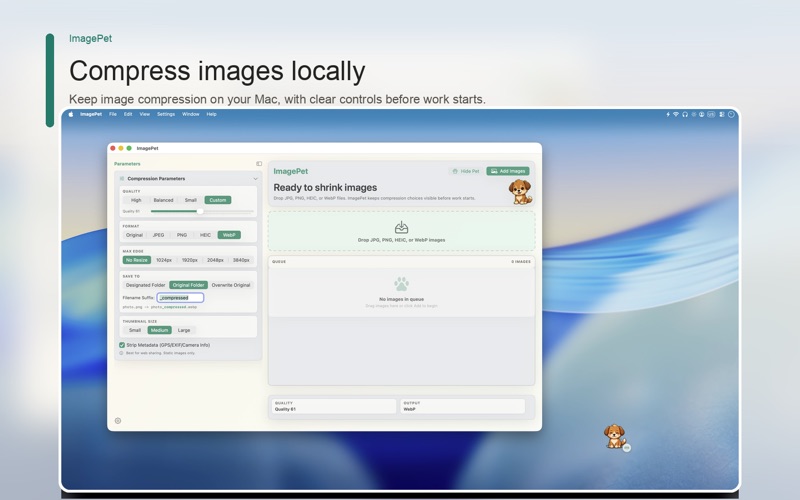The width and height of the screenshot is (800, 500).
Task: Click the 'No images in queue' text
Action: point(402,299)
